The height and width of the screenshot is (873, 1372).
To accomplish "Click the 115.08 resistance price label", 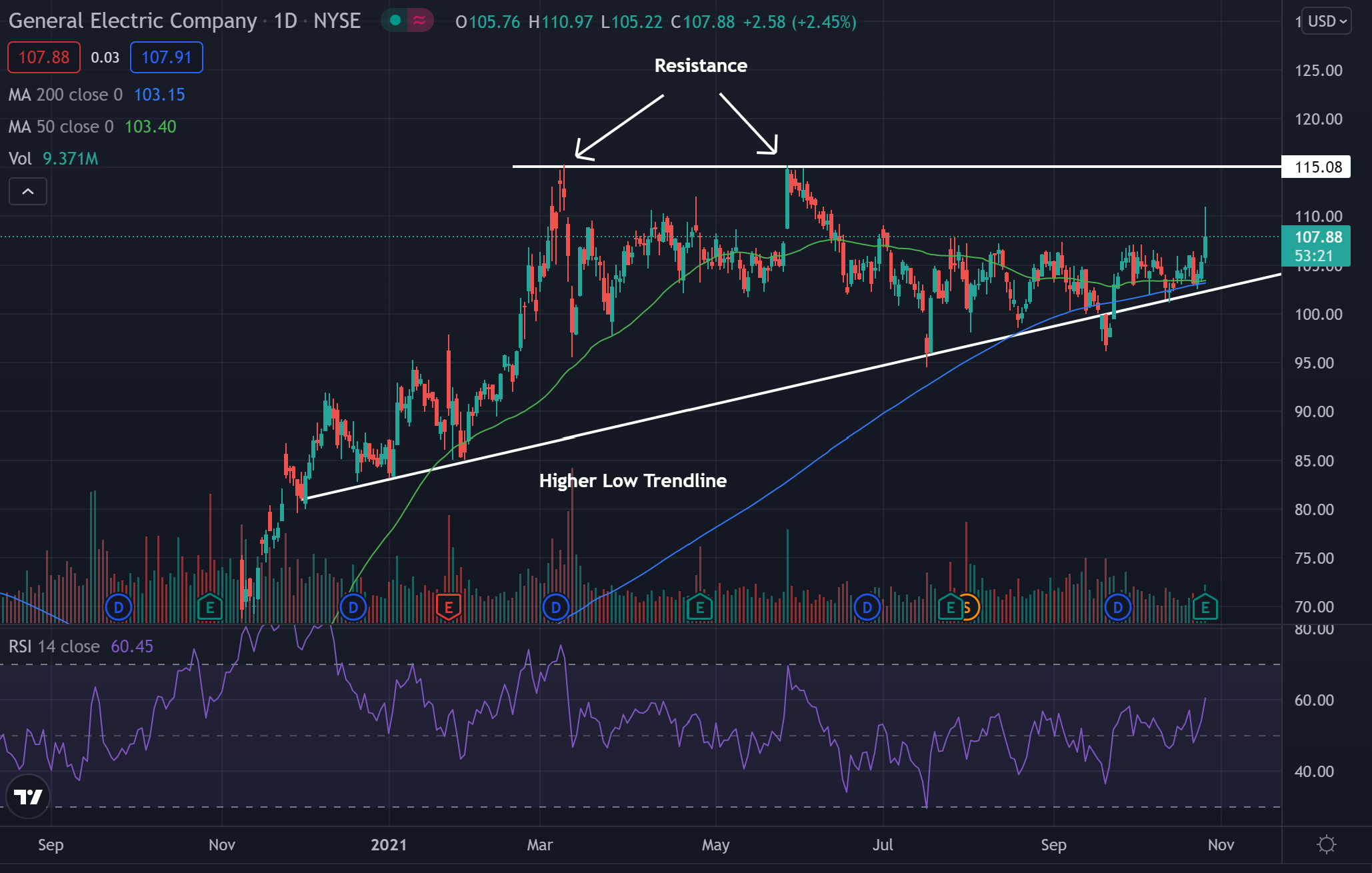I will click(x=1316, y=167).
